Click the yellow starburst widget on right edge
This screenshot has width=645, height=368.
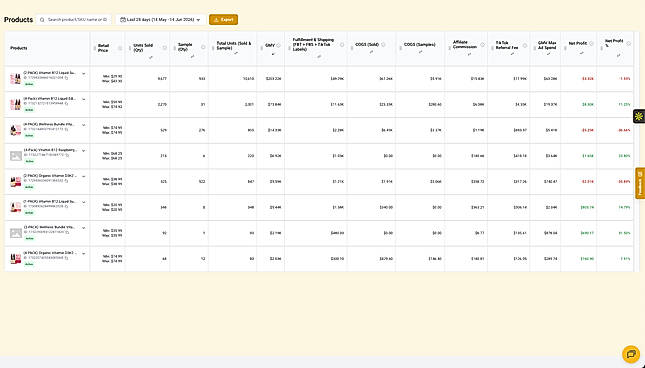(x=639, y=117)
